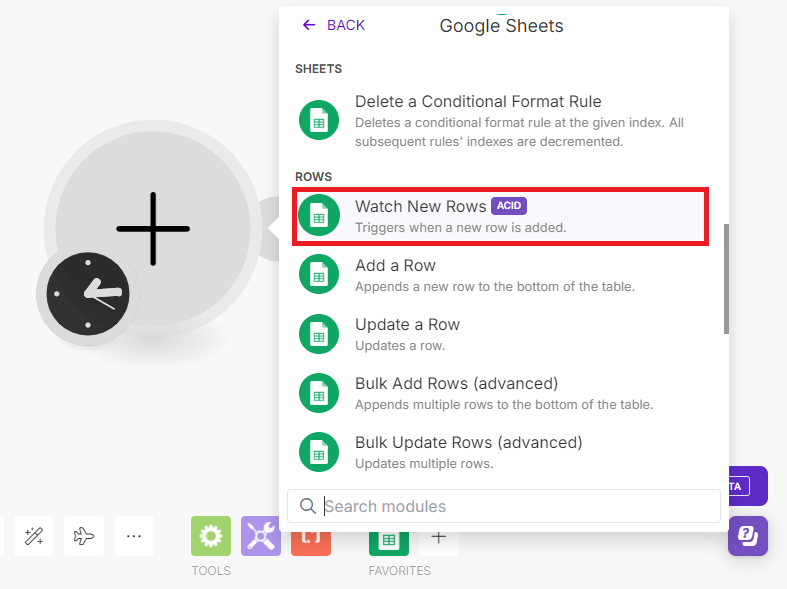Add a favorite with plus button
The width and height of the screenshot is (787, 589).
click(x=439, y=543)
